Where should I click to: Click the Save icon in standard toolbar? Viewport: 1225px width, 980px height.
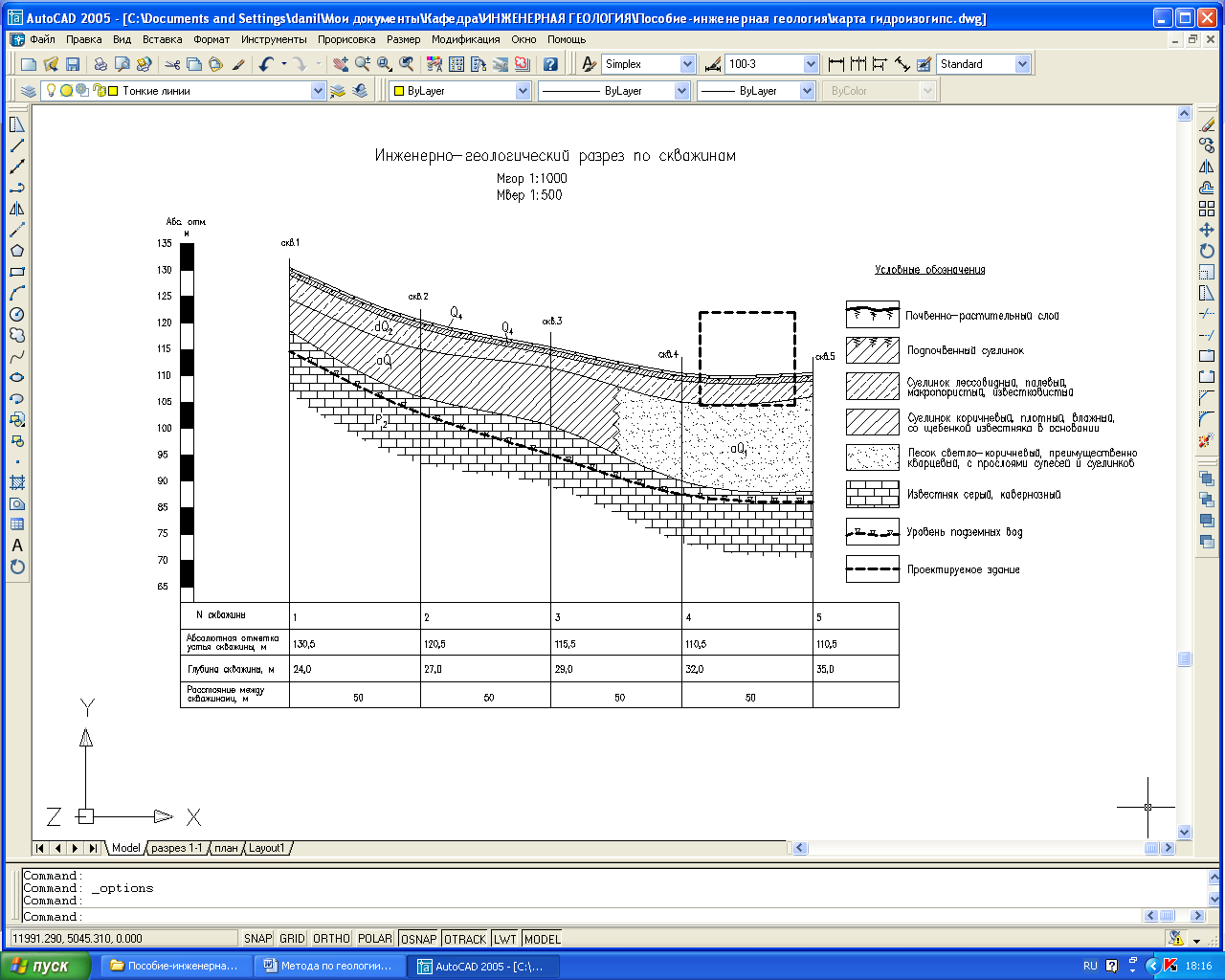click(73, 64)
